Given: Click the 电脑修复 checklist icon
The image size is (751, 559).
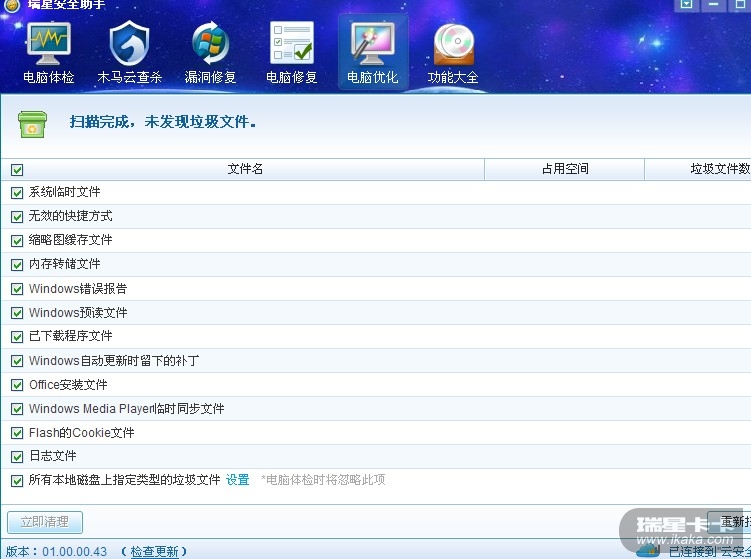Looking at the screenshot, I should pyautogui.click(x=292, y=43).
